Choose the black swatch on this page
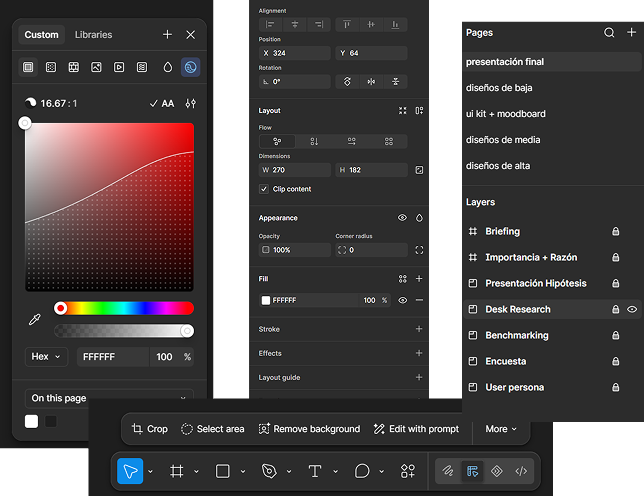This screenshot has height=496, width=644. (51, 421)
